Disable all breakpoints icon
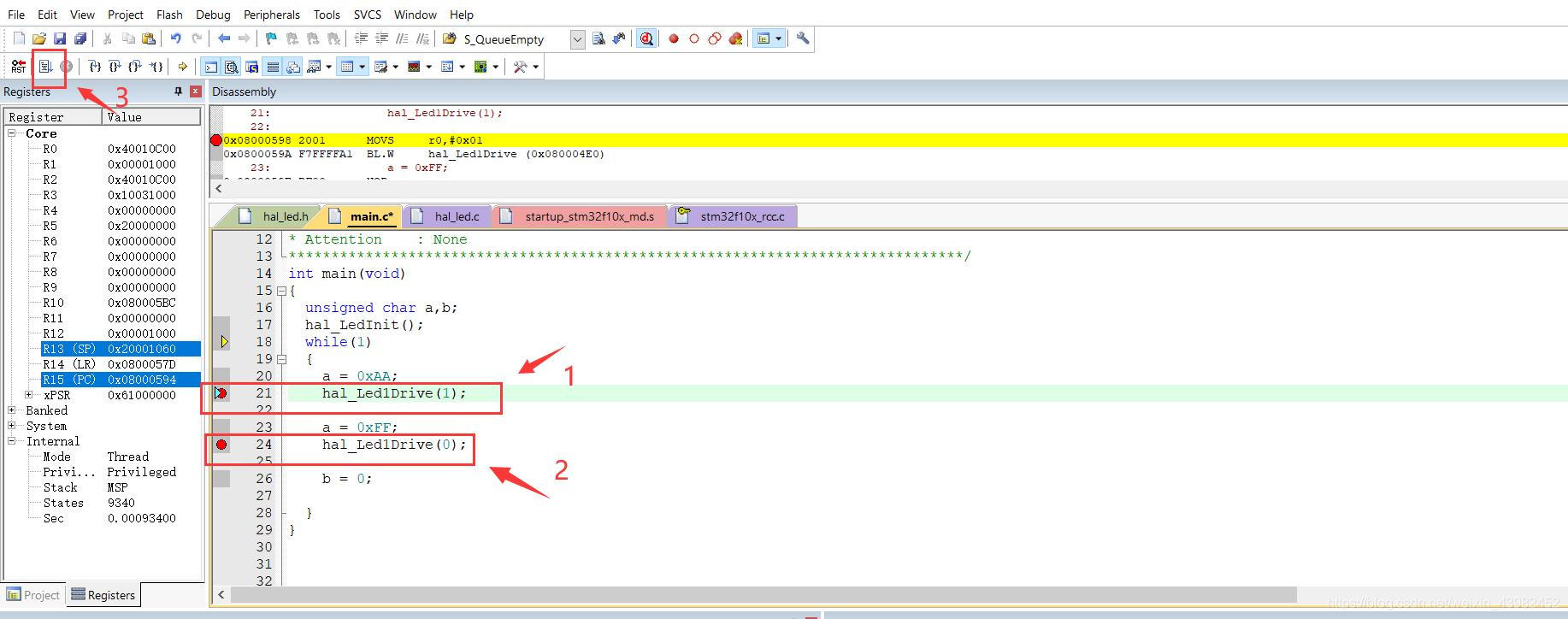The height and width of the screenshot is (619, 1568). [715, 38]
